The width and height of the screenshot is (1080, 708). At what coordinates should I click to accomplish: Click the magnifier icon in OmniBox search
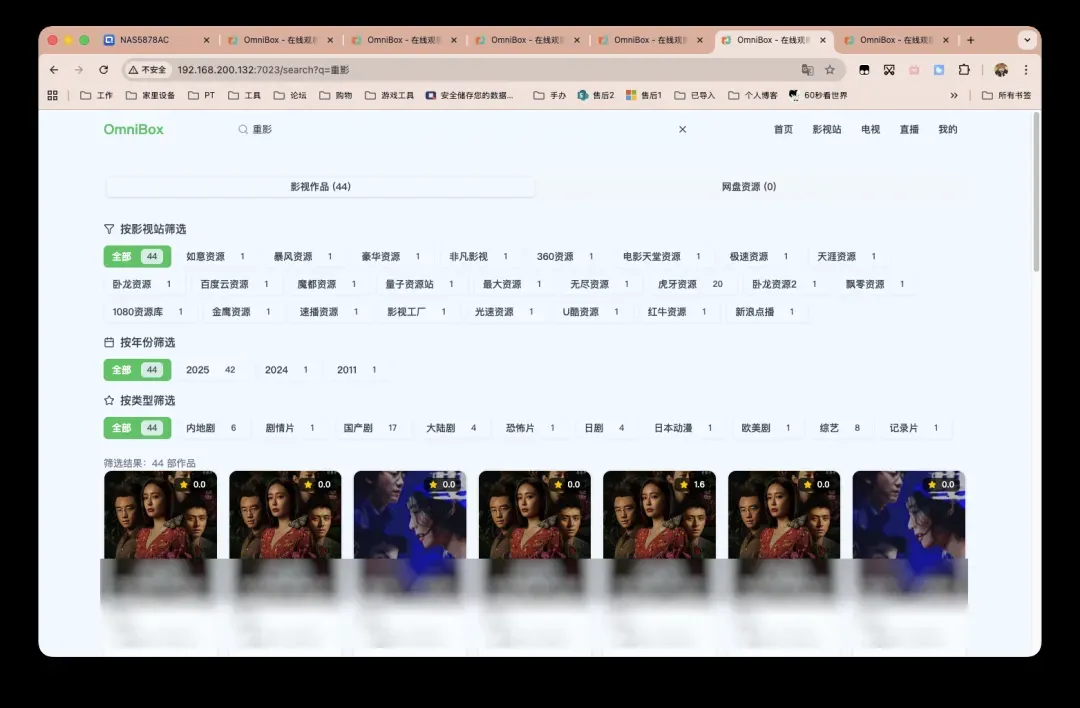tap(242, 129)
